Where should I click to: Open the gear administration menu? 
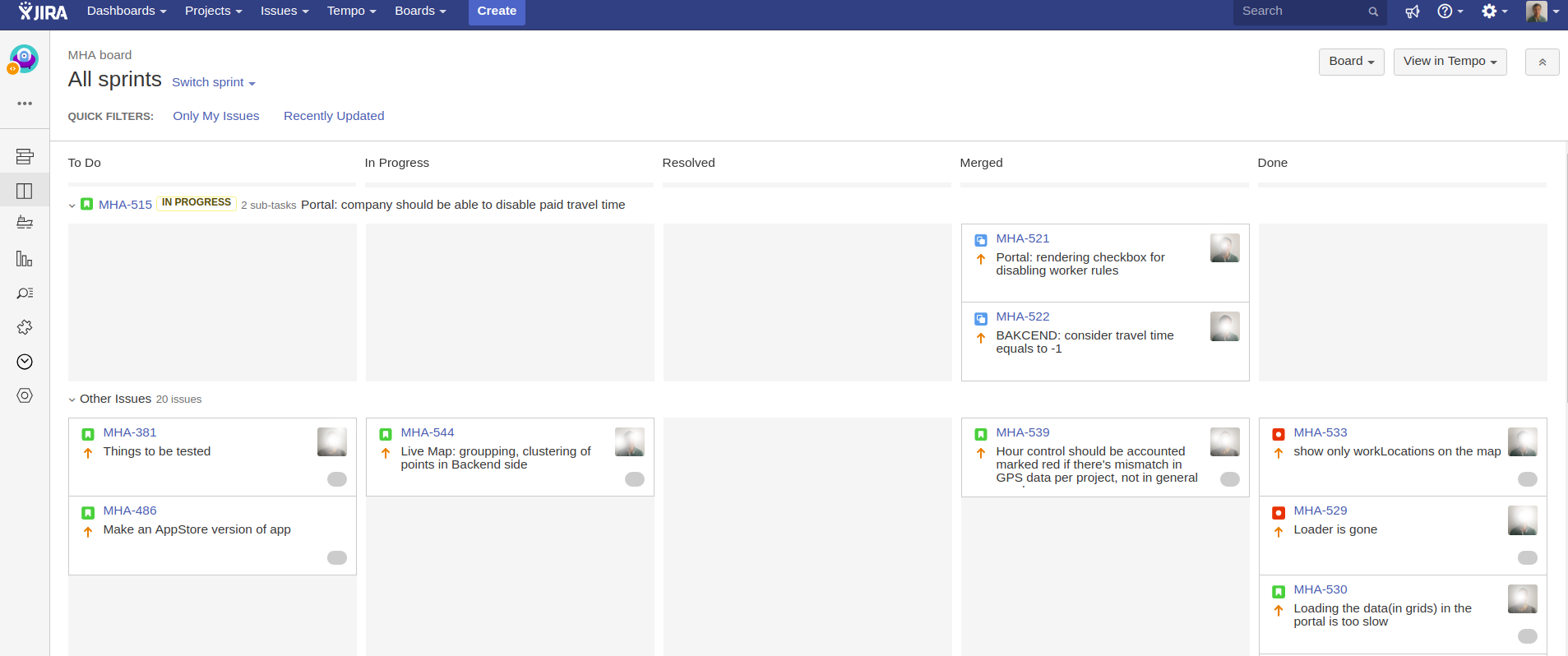tap(1493, 12)
